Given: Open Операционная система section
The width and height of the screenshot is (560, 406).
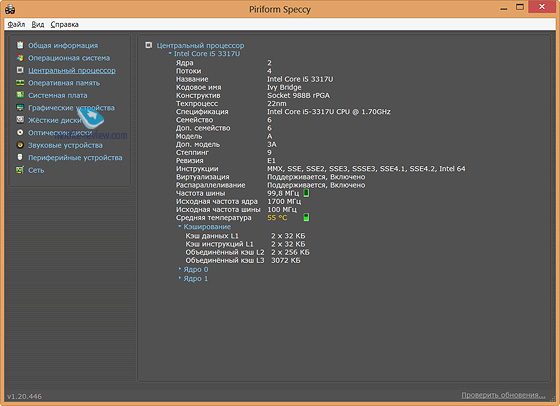Looking at the screenshot, I should point(69,58).
